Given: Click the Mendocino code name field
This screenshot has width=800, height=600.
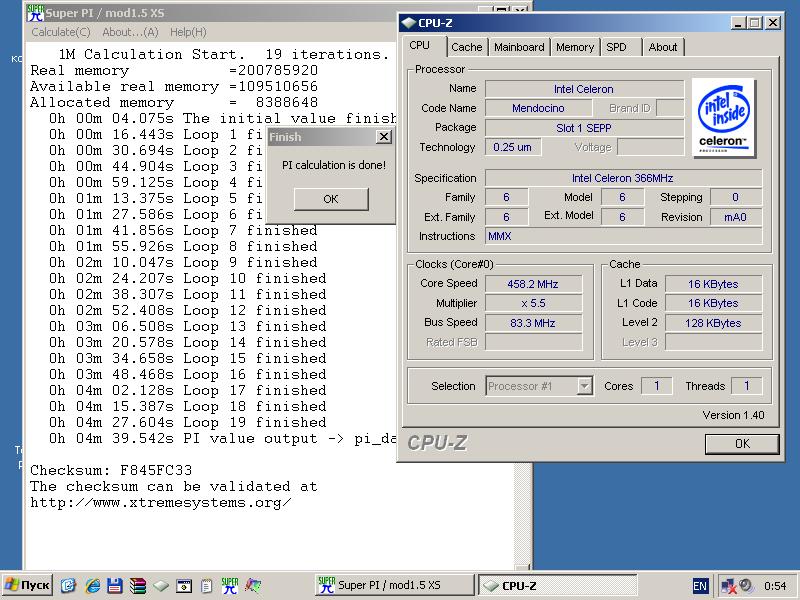Looking at the screenshot, I should tap(538, 108).
